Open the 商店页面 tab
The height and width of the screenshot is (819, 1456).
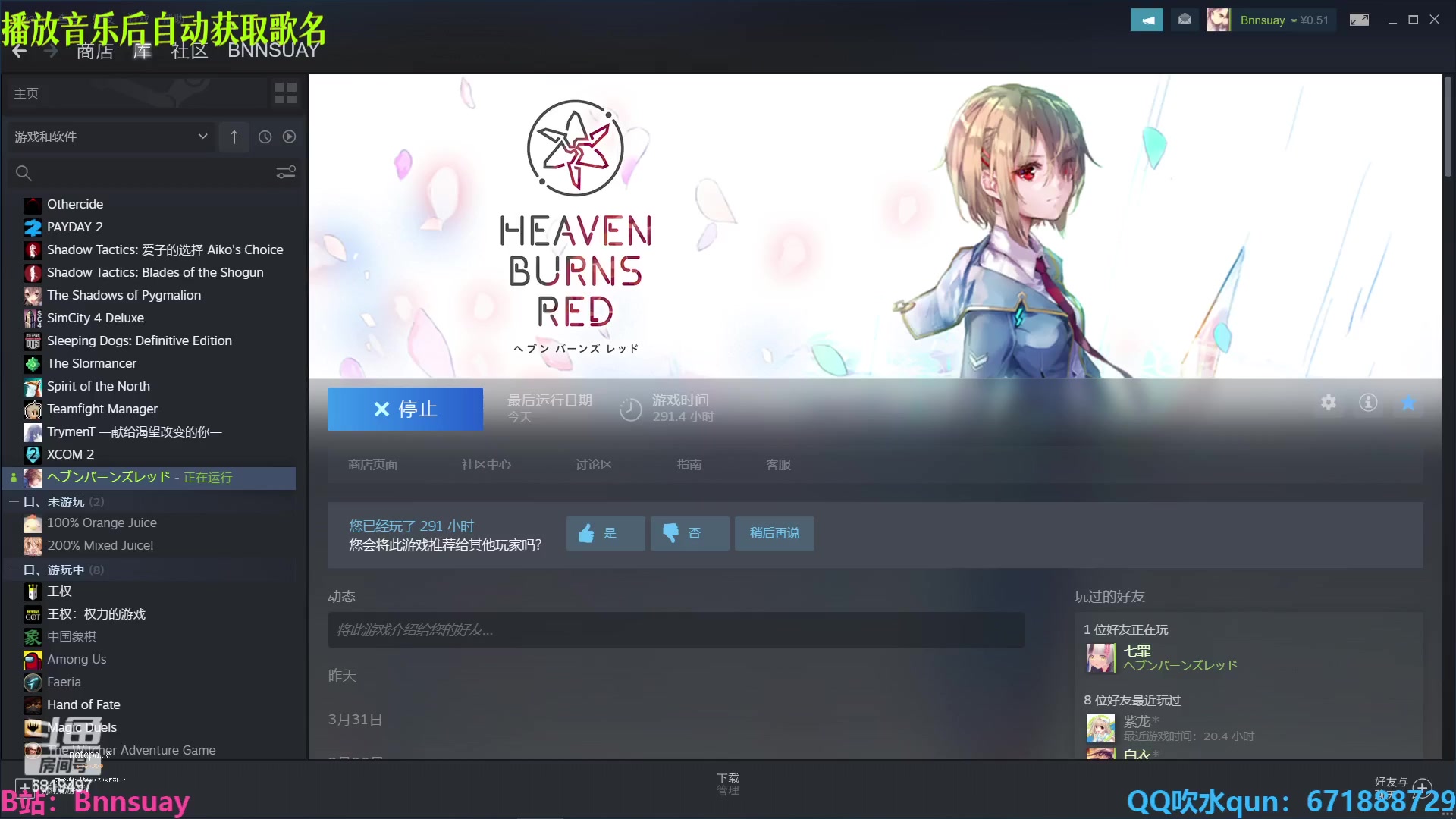(372, 464)
